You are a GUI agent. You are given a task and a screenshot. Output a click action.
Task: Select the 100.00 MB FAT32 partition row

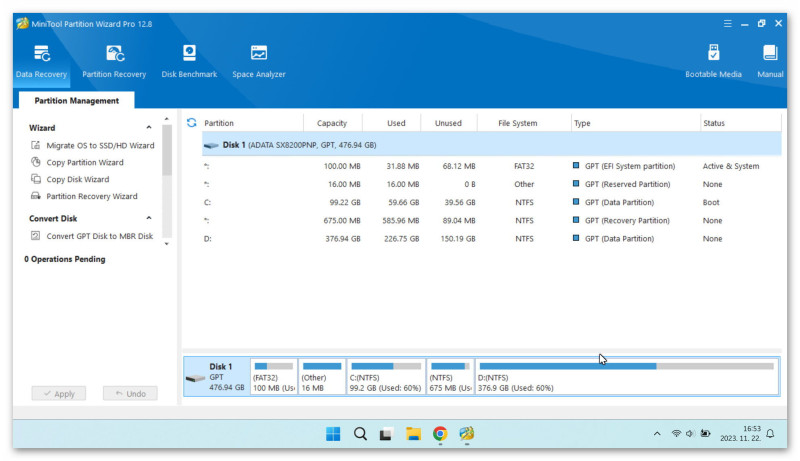coord(491,166)
